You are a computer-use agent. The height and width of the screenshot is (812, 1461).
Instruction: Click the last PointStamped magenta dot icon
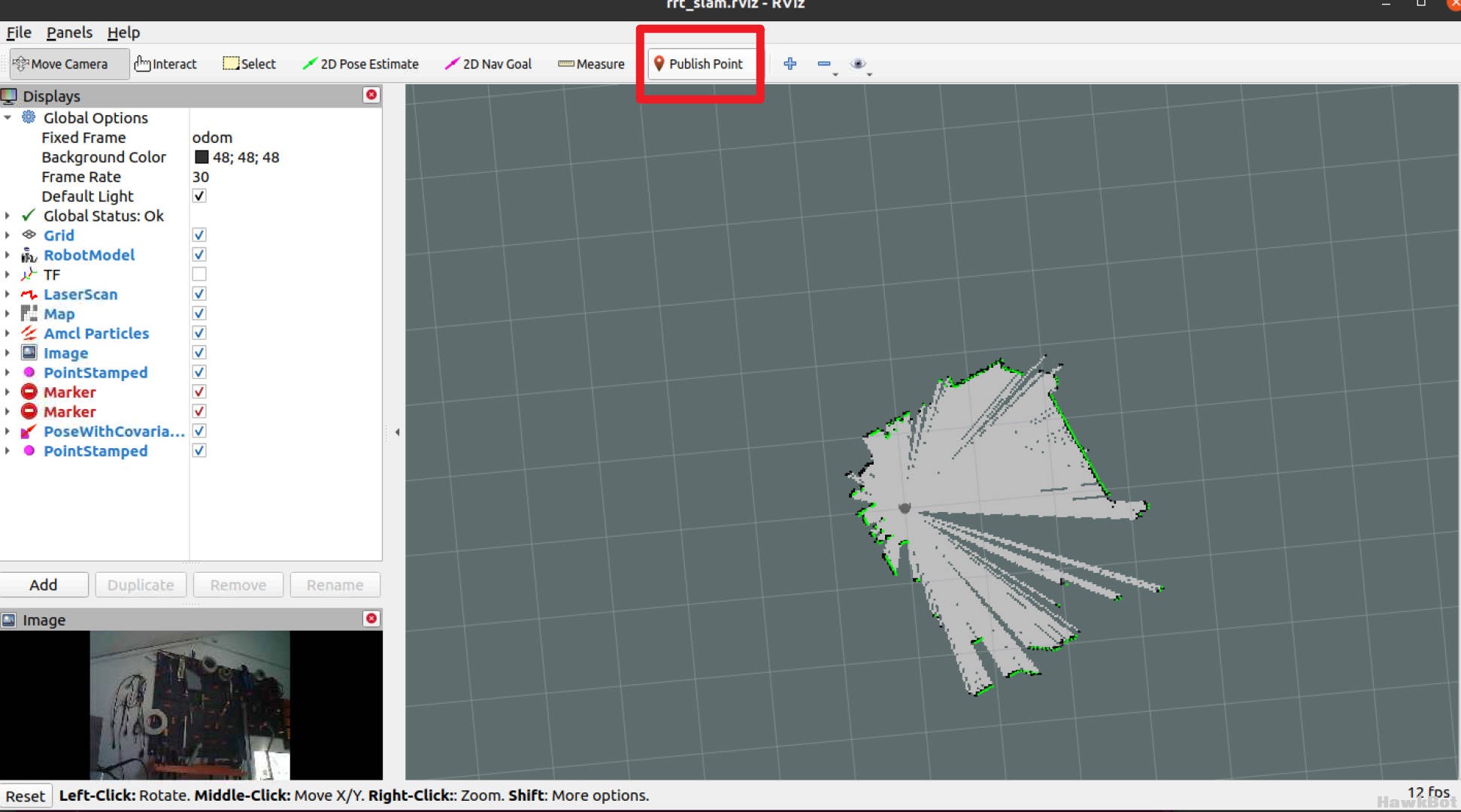coord(29,450)
